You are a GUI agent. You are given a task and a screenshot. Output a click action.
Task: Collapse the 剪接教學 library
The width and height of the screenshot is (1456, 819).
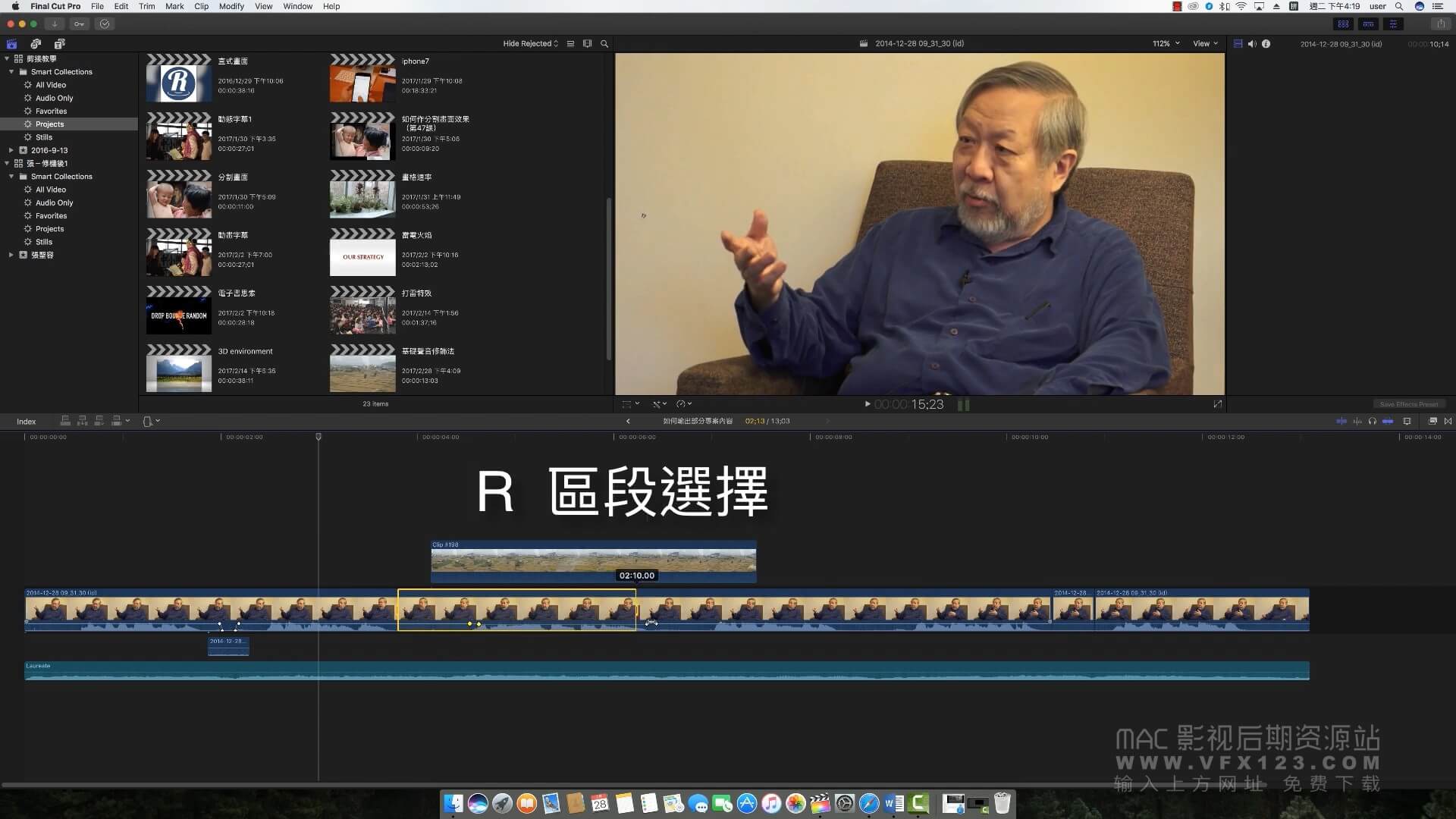(7, 58)
